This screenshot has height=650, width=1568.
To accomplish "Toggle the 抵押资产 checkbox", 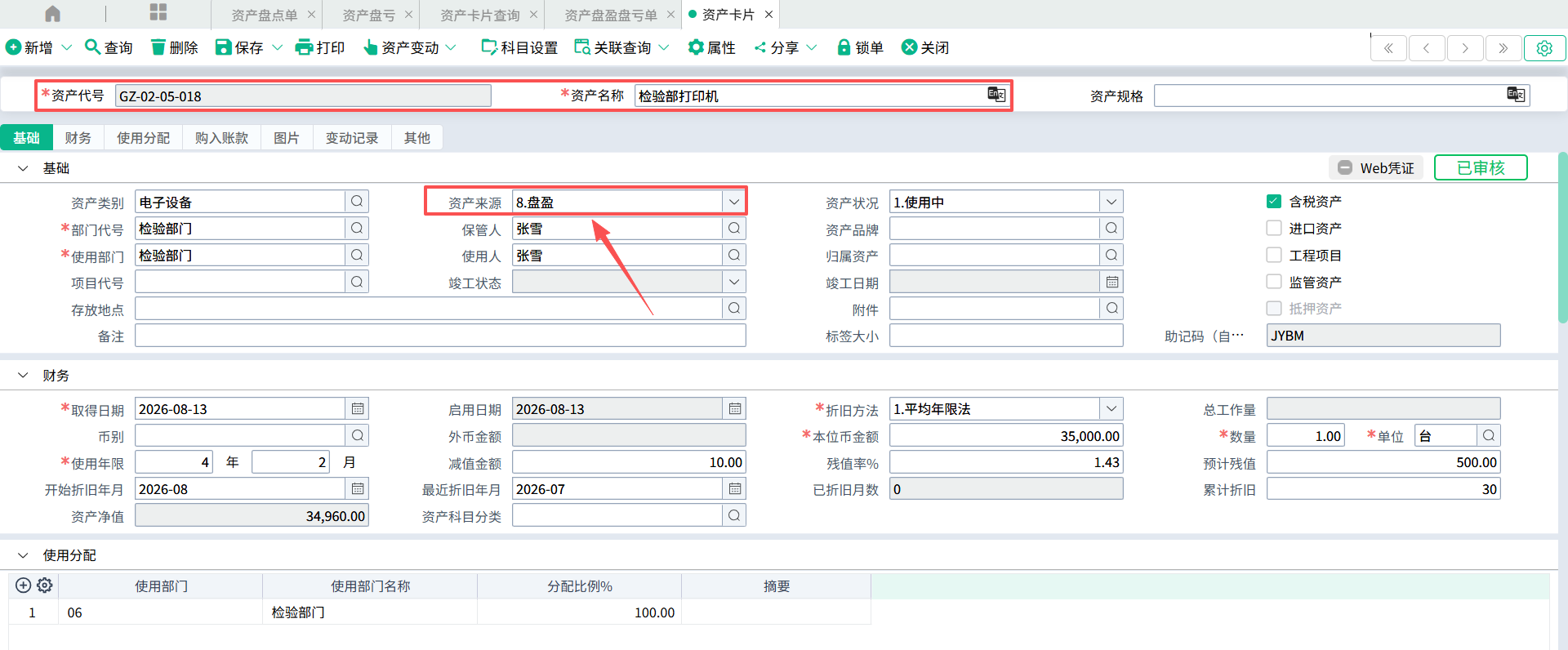I will coord(1274,308).
